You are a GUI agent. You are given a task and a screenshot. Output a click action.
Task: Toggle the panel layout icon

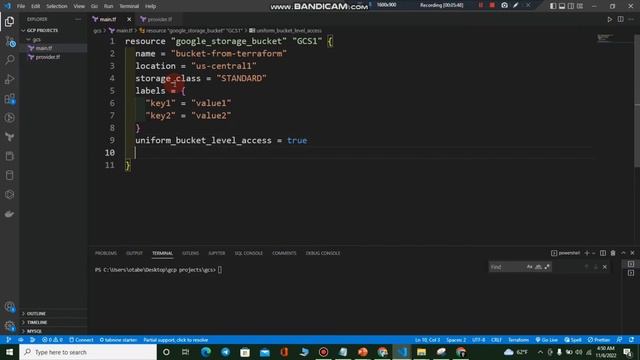[x=562, y=6]
